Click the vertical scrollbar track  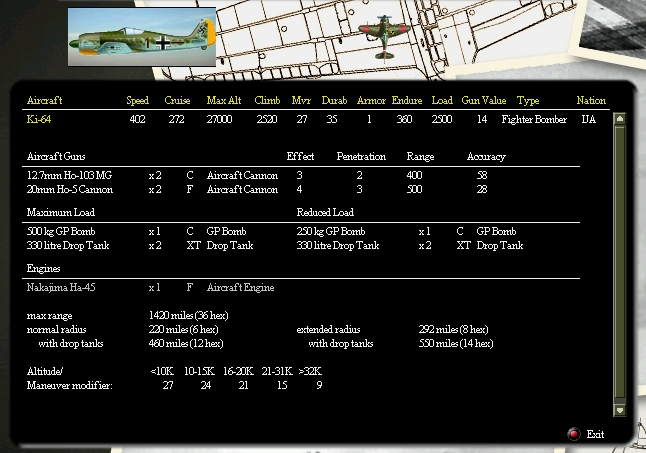click(620, 264)
